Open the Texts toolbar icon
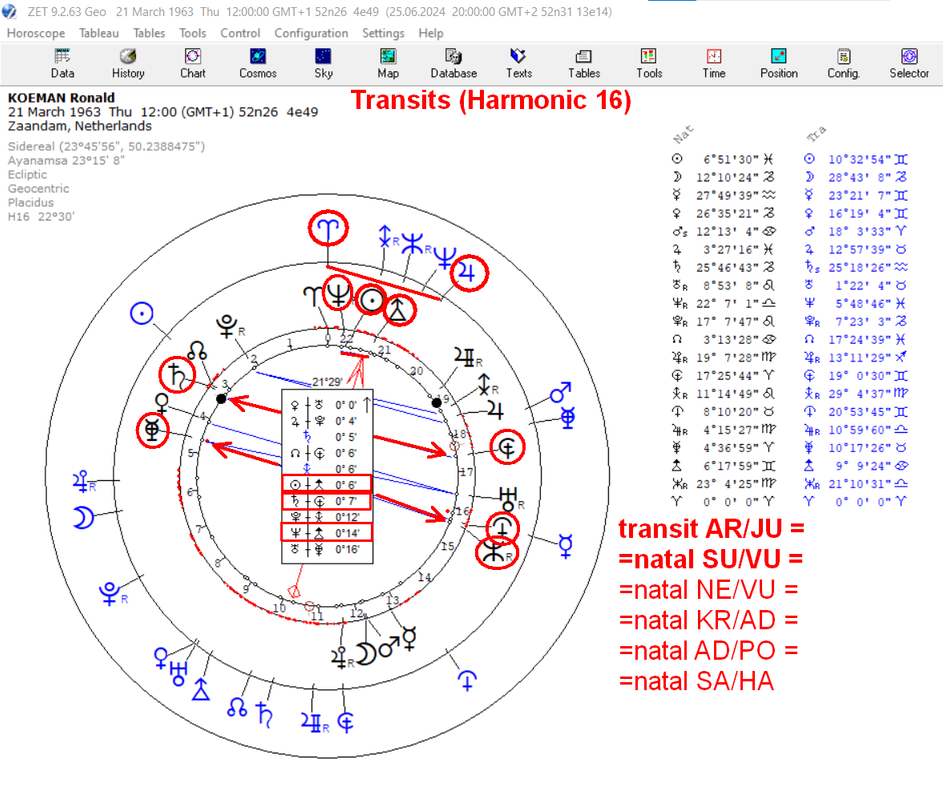 518,64
